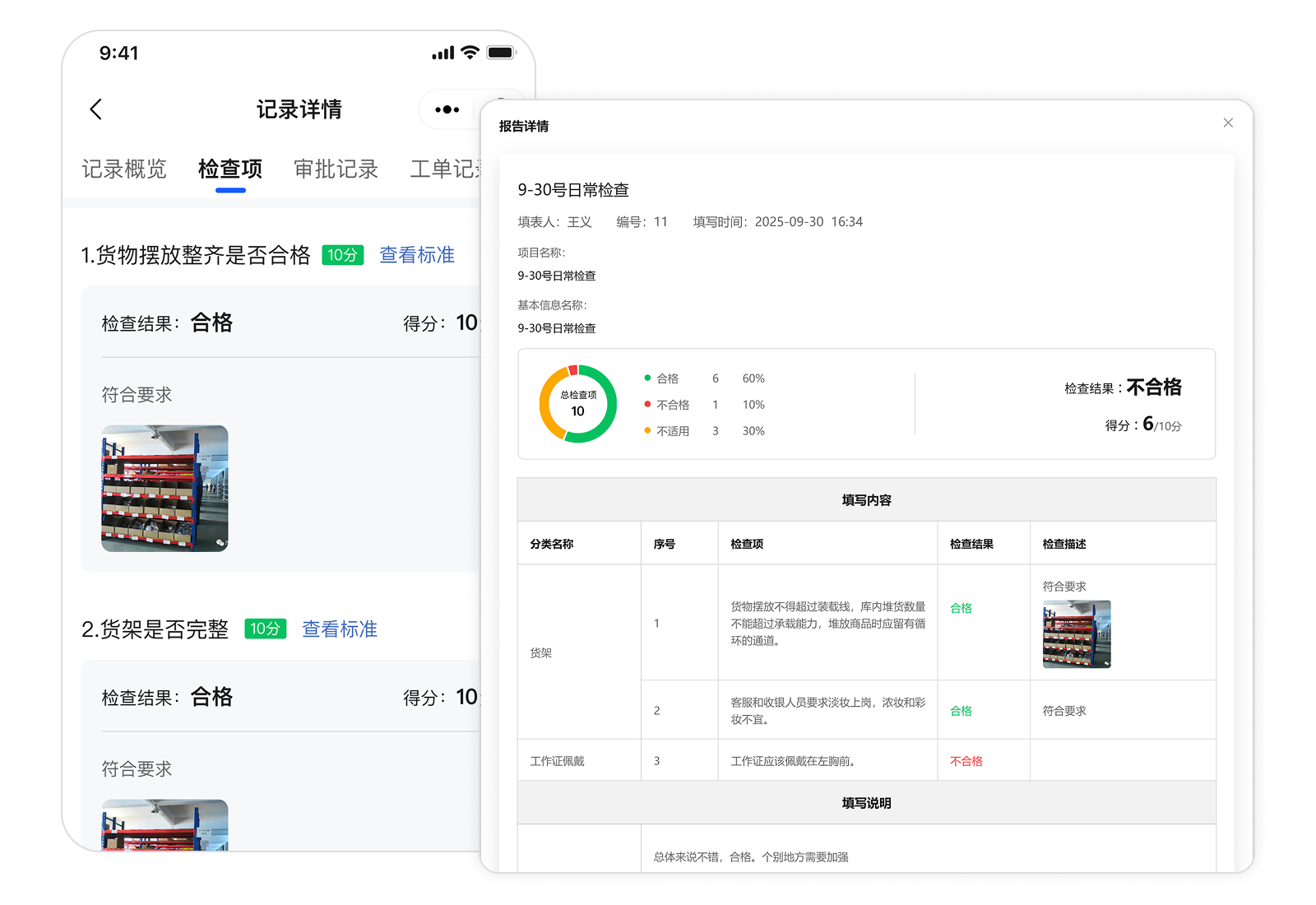
Task: Click the 总检查项 donut chart
Action: [577, 404]
